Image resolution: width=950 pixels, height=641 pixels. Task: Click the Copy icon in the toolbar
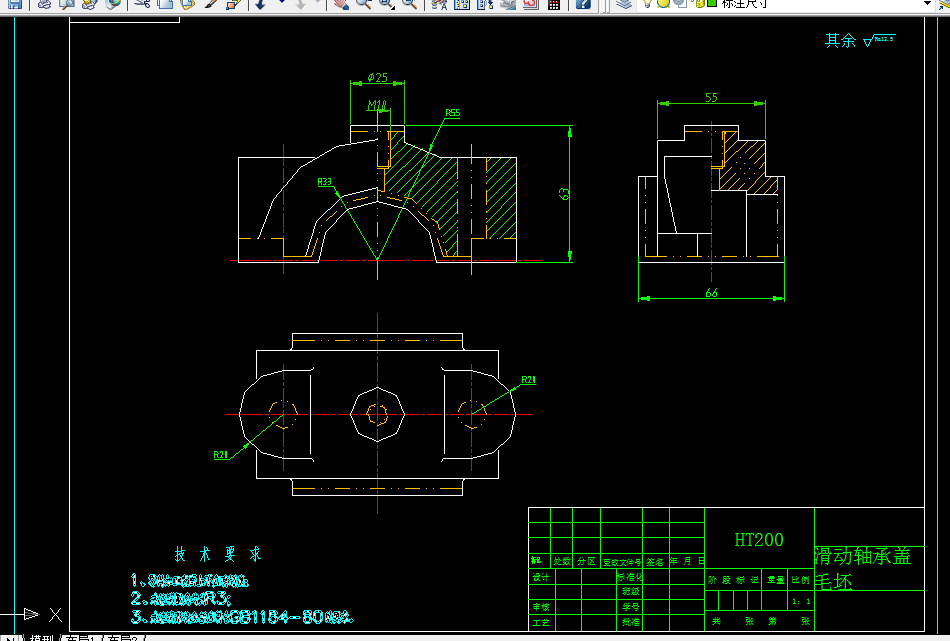coord(165,4)
